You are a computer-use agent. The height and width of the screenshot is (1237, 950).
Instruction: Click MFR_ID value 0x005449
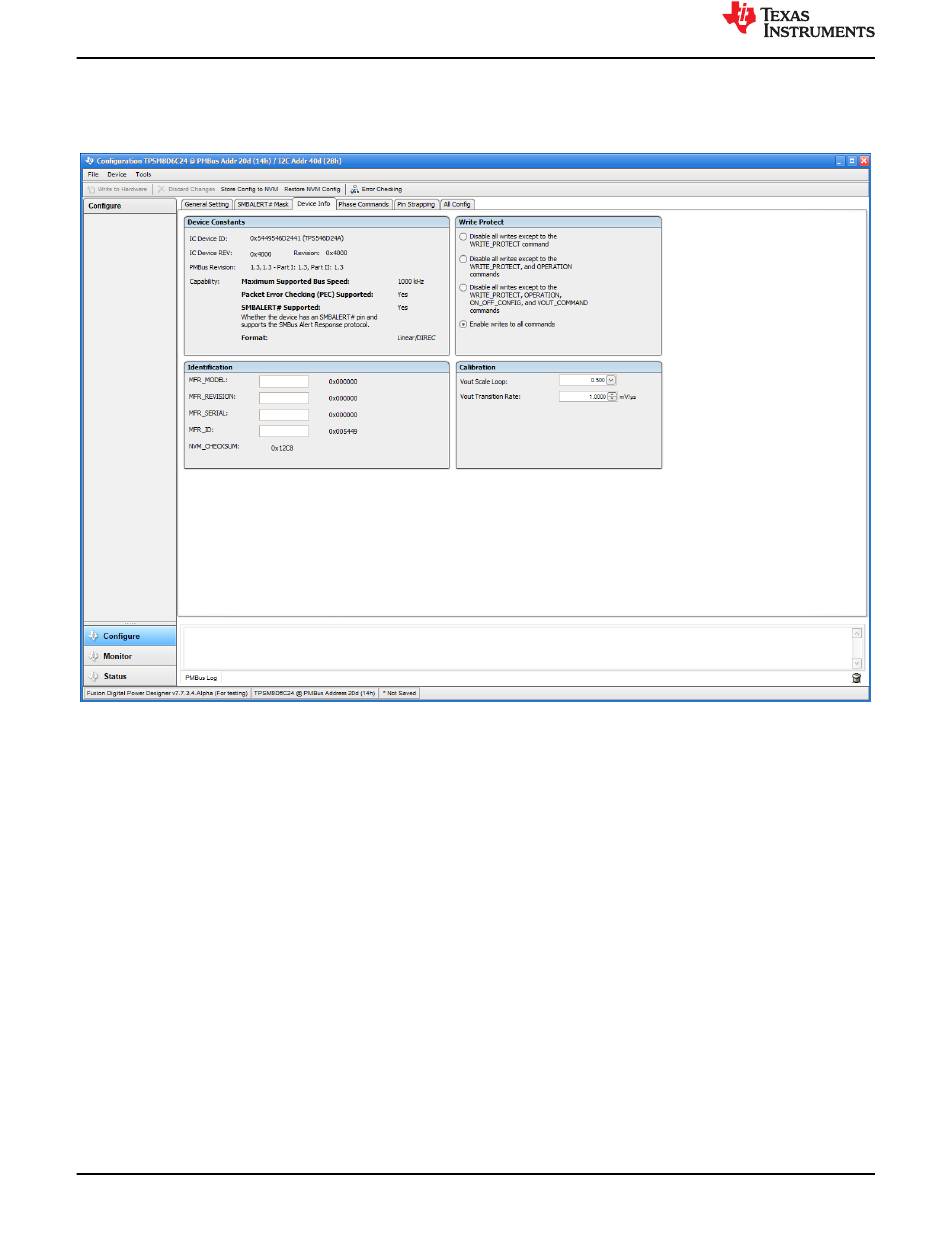coord(343,431)
